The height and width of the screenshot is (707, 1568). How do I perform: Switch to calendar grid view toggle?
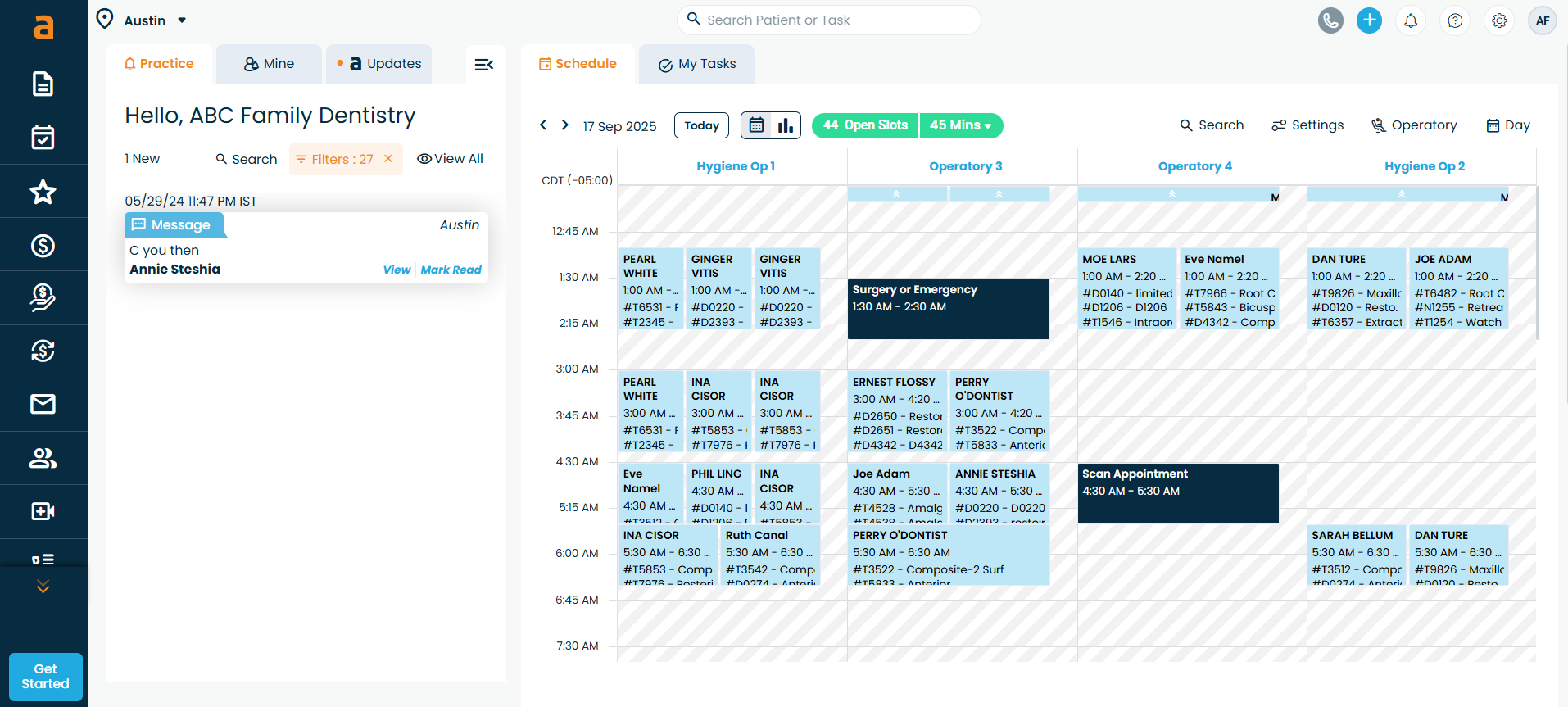757,125
